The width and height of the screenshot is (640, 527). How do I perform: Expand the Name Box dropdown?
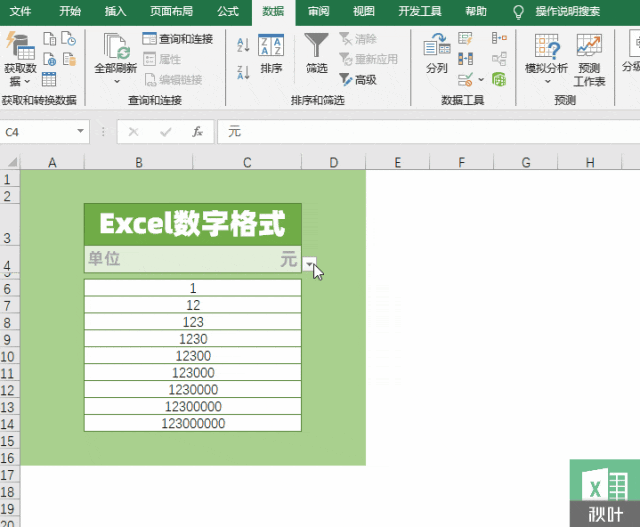tap(80, 131)
